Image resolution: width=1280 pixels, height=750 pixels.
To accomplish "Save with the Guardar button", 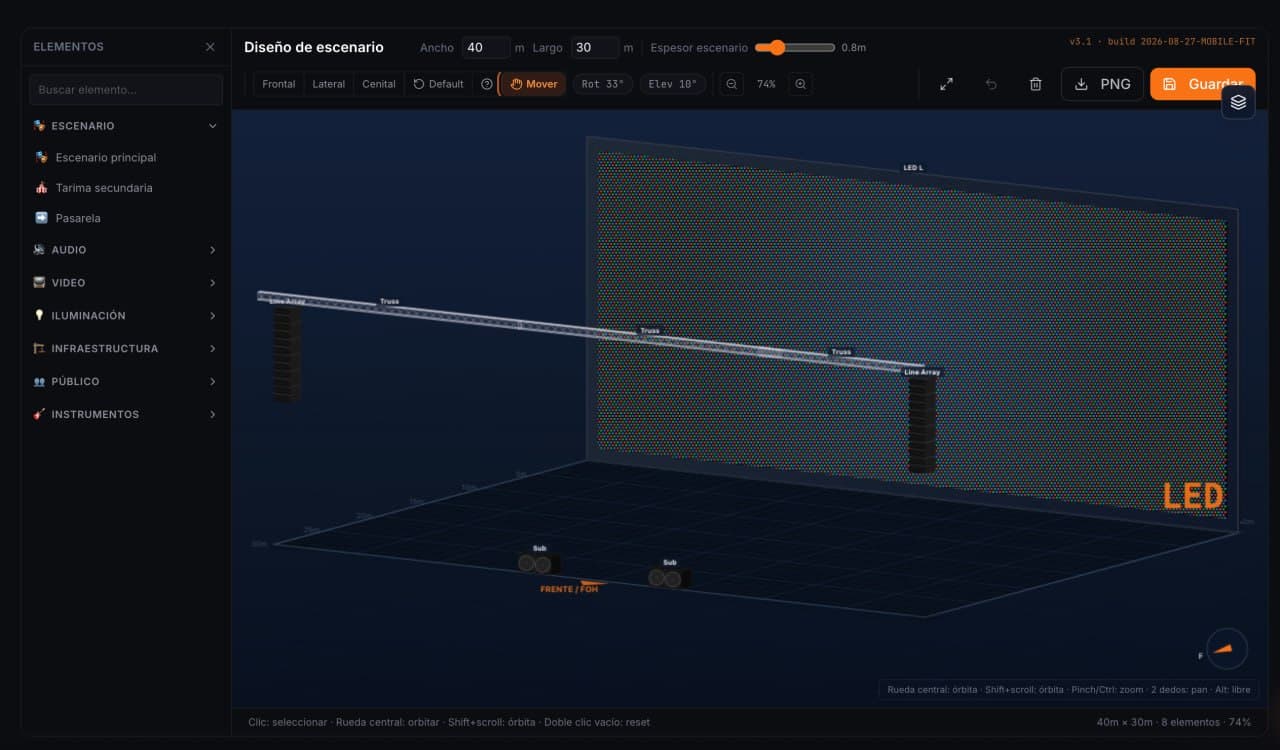I will click(x=1202, y=84).
